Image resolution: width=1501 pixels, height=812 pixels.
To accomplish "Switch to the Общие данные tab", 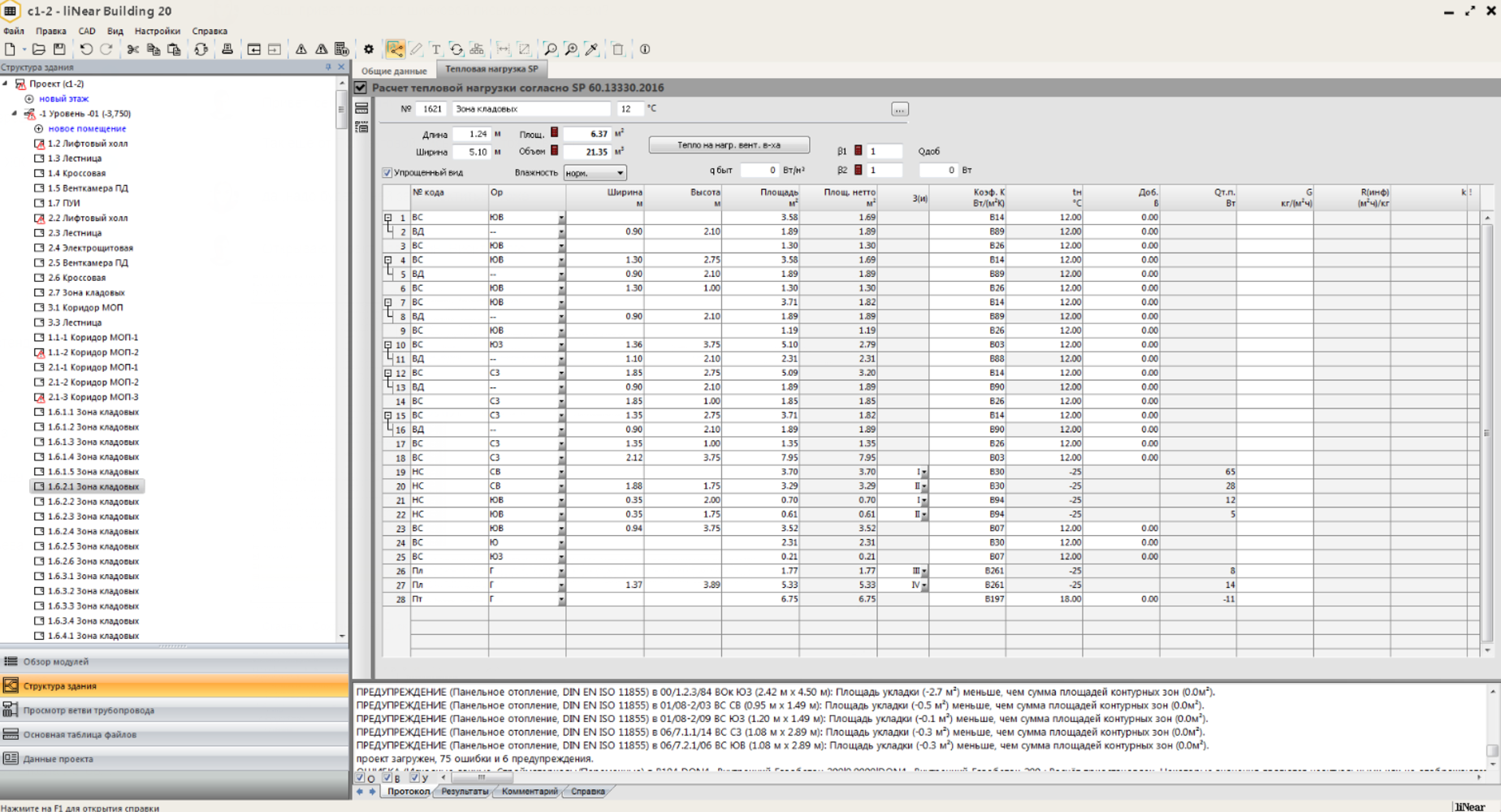I will (395, 71).
